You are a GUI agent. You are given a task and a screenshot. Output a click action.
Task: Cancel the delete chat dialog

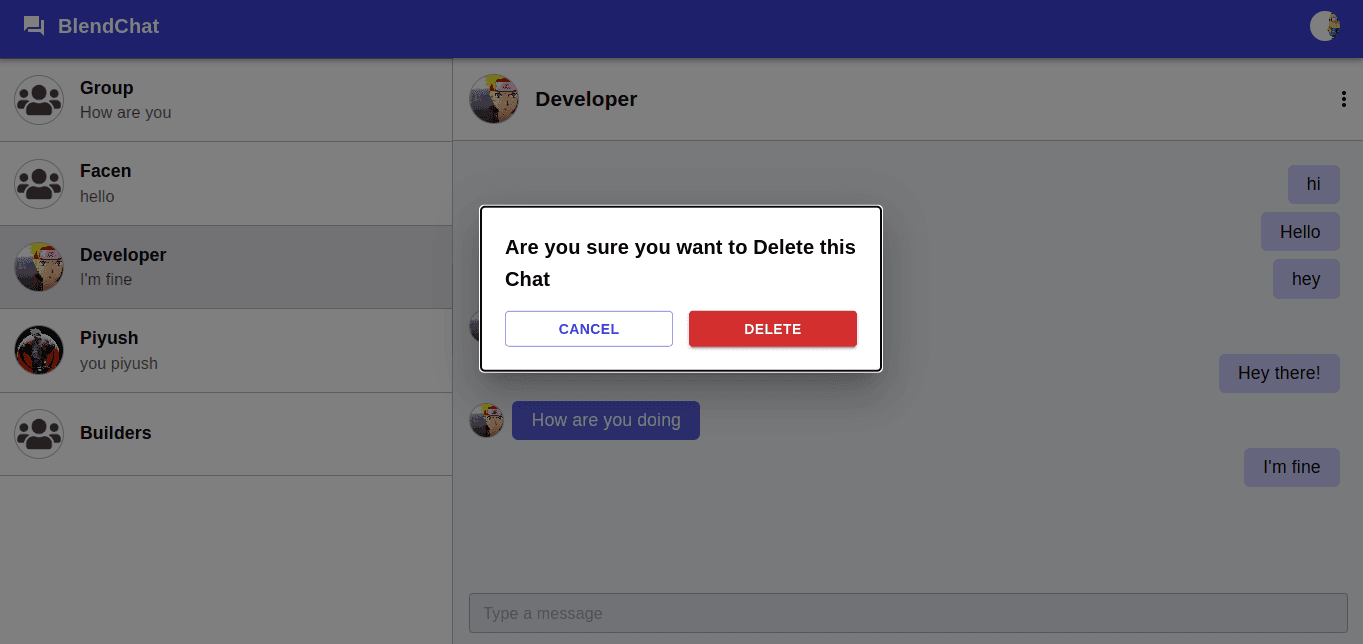[x=589, y=329]
